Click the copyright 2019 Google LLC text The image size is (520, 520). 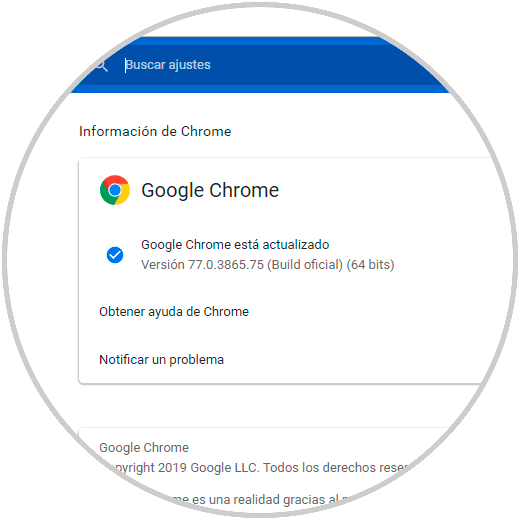pyautogui.click(x=185, y=468)
